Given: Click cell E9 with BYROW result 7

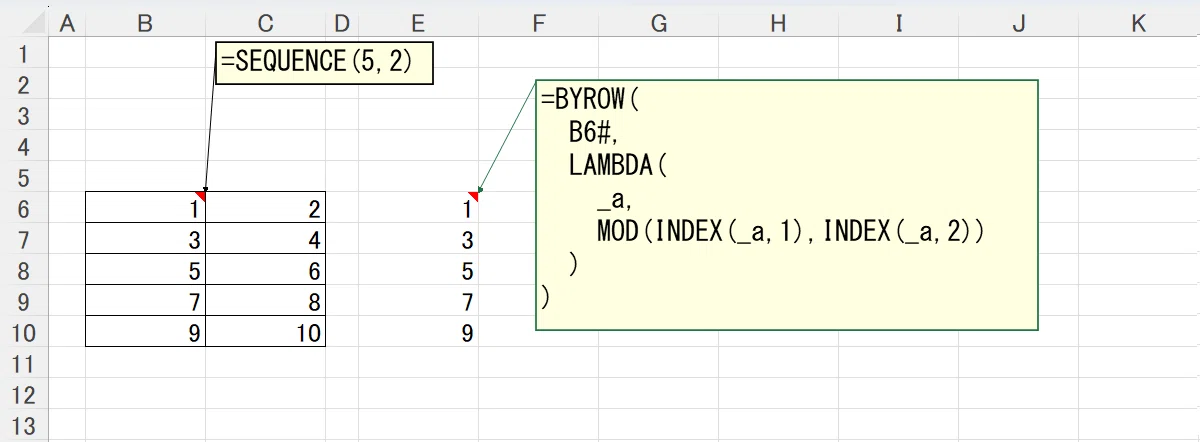Looking at the screenshot, I should (419, 301).
